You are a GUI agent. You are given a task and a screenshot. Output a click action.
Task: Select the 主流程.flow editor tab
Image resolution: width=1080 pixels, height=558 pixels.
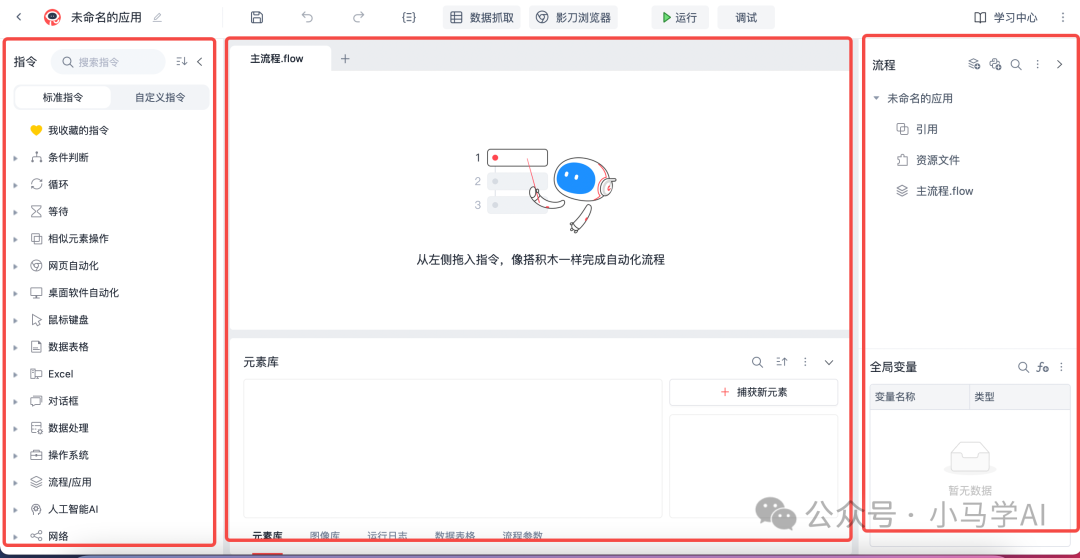[x=277, y=59]
